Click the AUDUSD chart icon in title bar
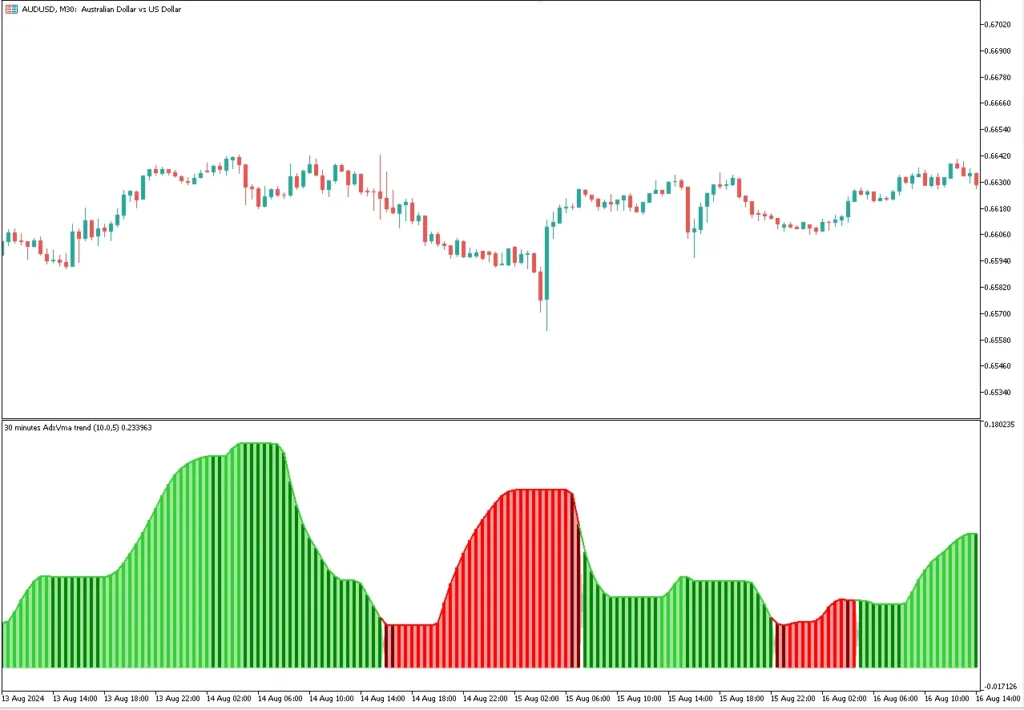 pyautogui.click(x=10, y=10)
